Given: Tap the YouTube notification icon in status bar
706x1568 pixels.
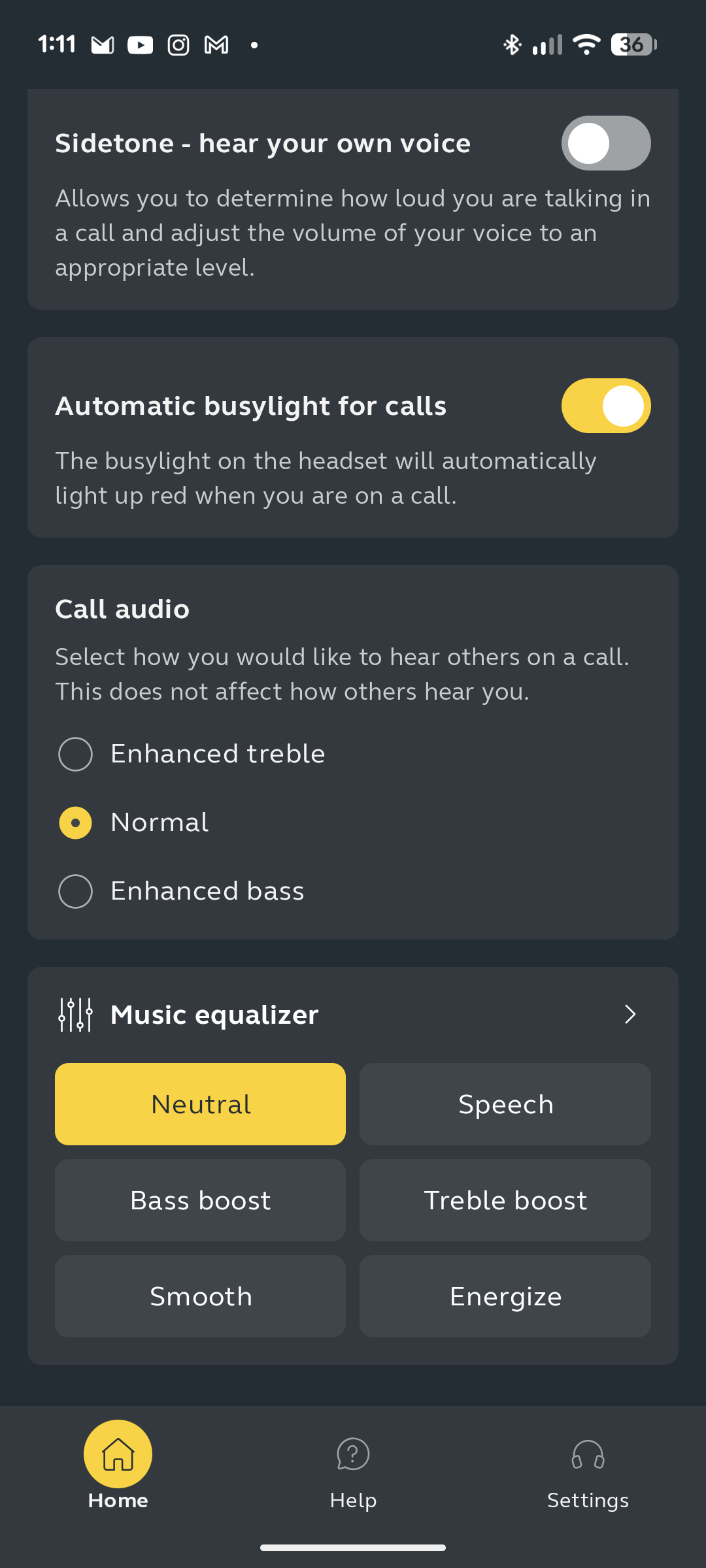Looking at the screenshot, I should pos(140,45).
